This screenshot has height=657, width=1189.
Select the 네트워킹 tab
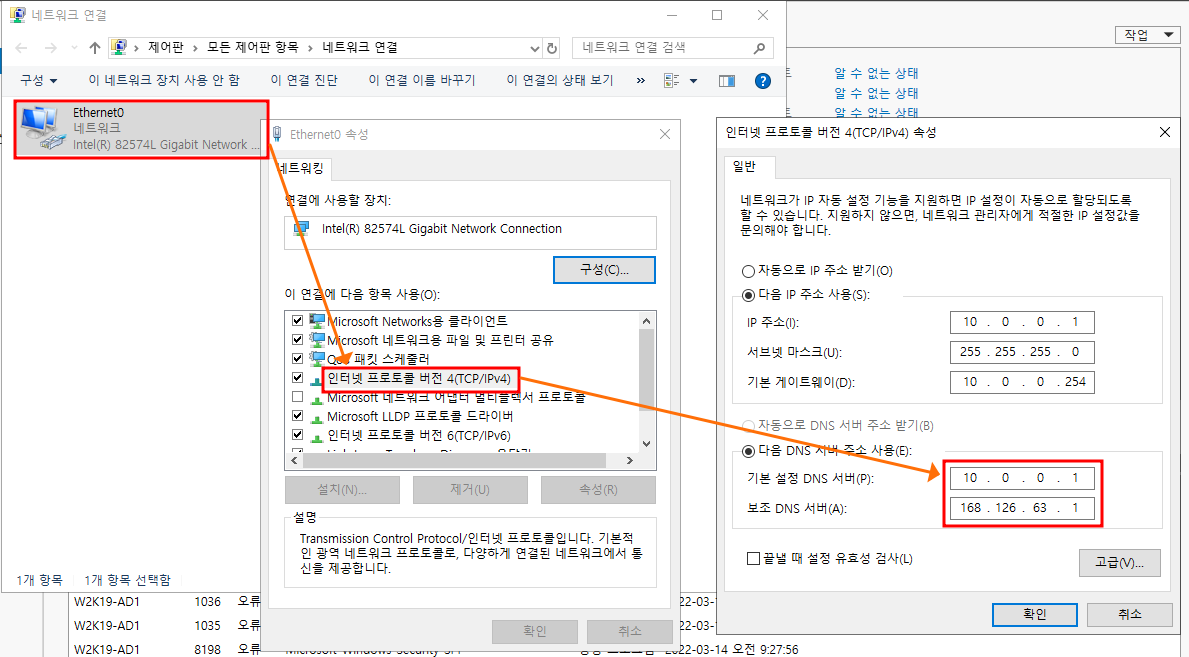300,168
